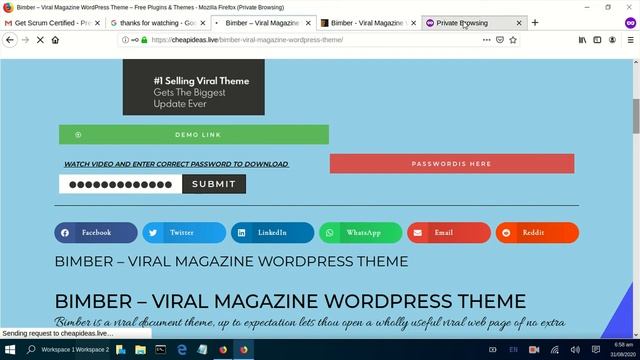This screenshot has width=640, height=360.
Task: Click the active Firefox taskbar icon
Action: [x=244, y=350]
